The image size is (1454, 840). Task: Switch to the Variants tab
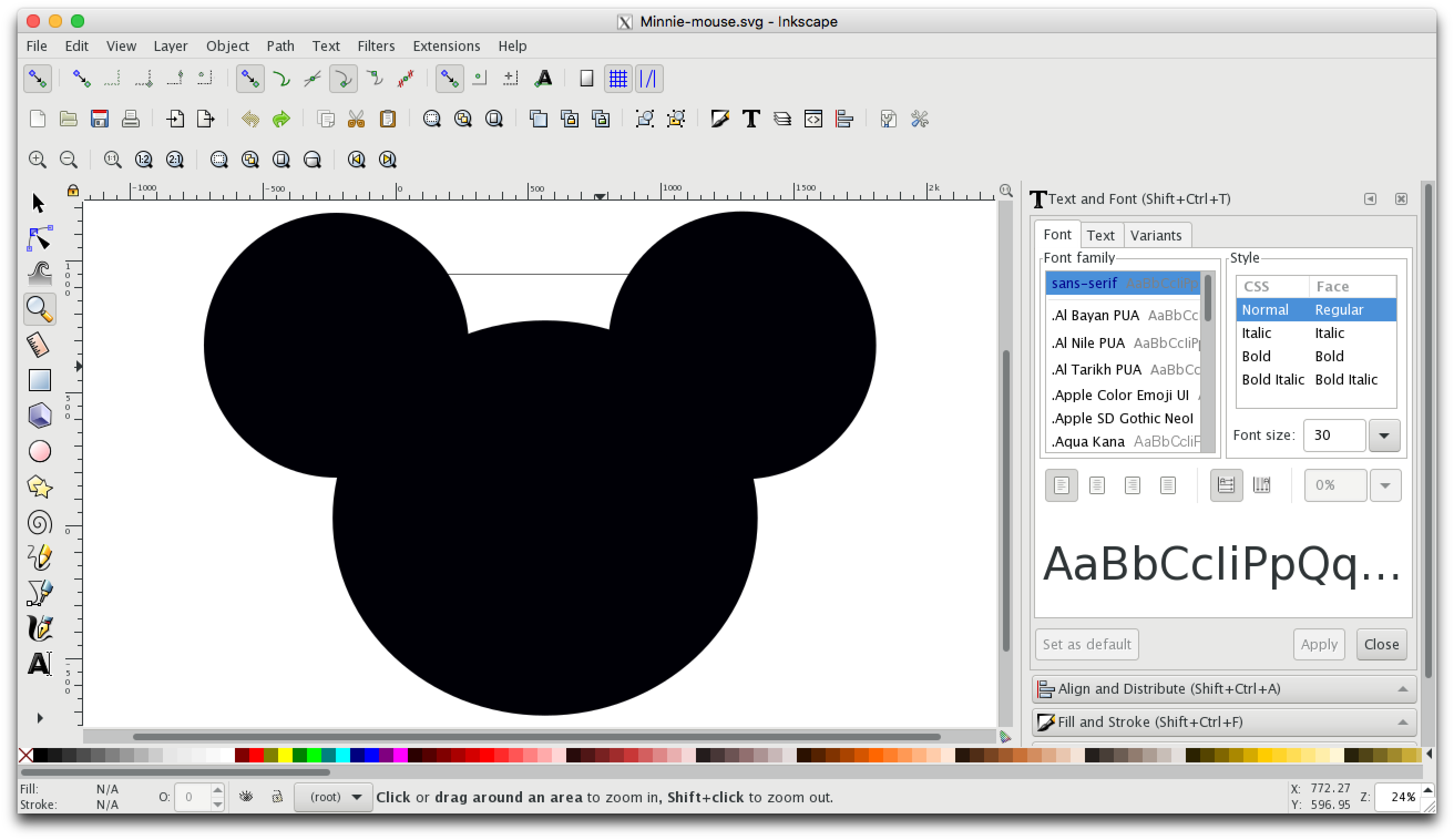tap(1155, 235)
